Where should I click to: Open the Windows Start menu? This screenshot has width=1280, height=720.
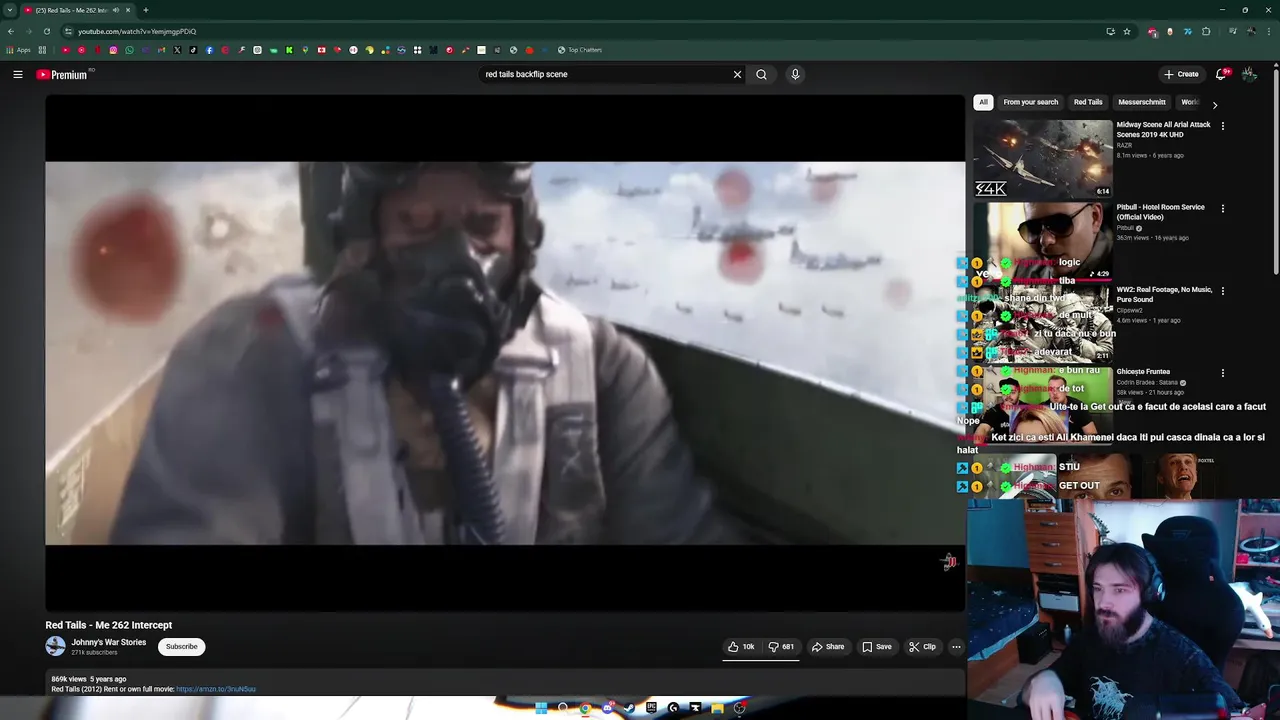point(541,708)
